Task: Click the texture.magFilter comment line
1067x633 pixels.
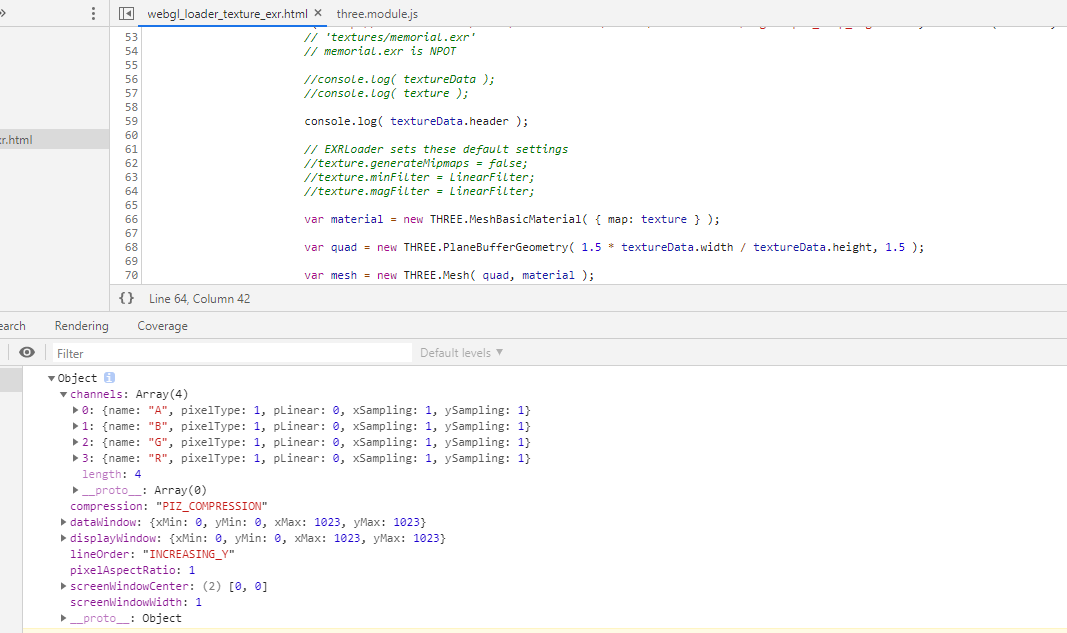Action: 419,191
